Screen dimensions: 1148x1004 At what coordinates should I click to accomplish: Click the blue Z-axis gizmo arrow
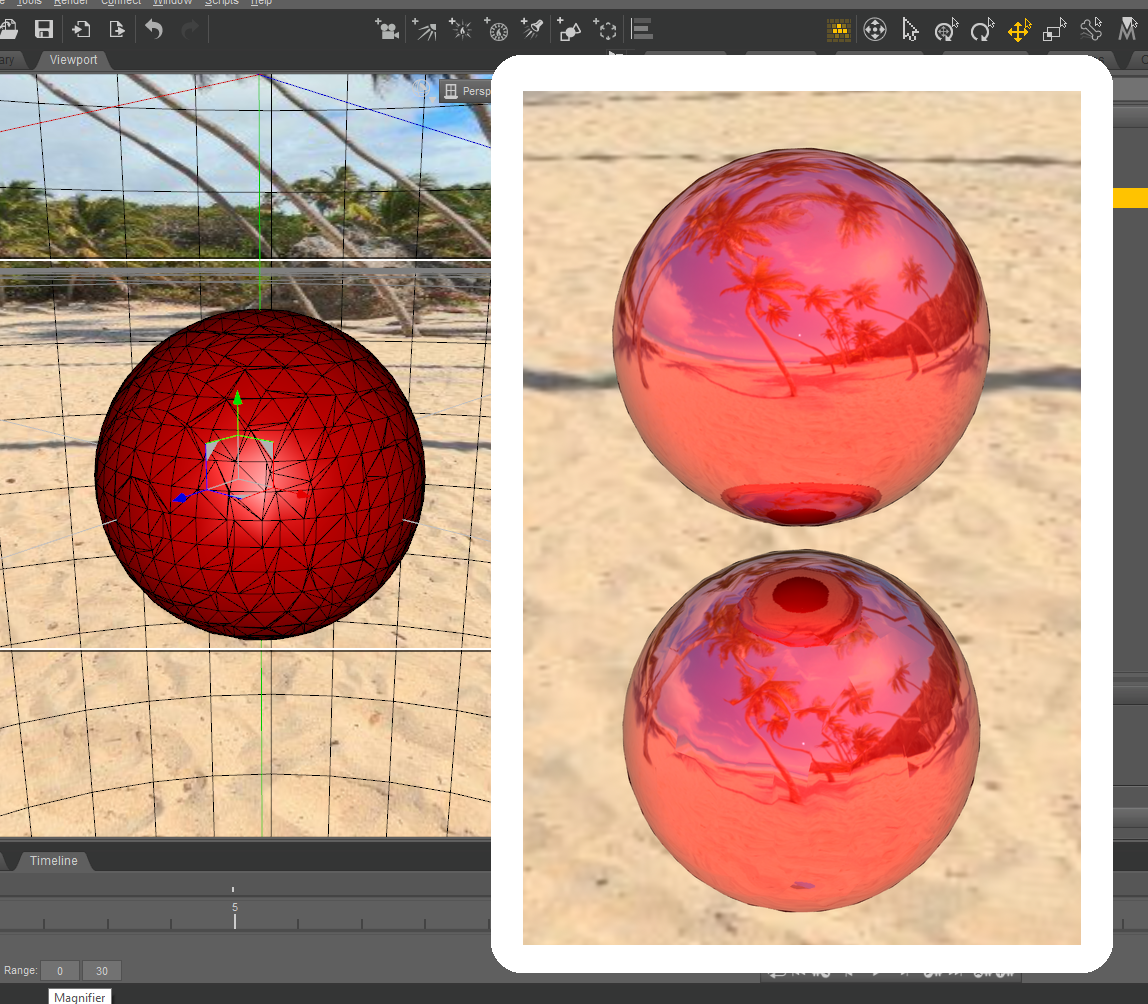click(x=180, y=498)
